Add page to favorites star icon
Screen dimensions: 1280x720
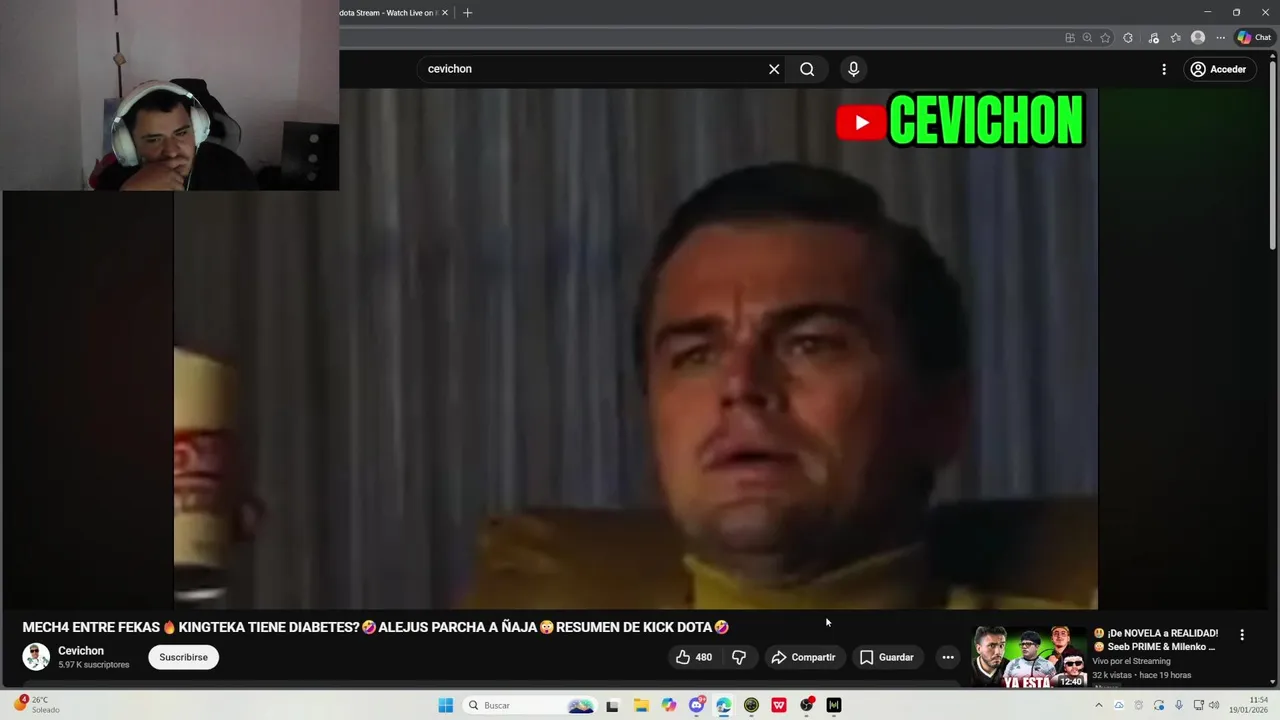1105,38
